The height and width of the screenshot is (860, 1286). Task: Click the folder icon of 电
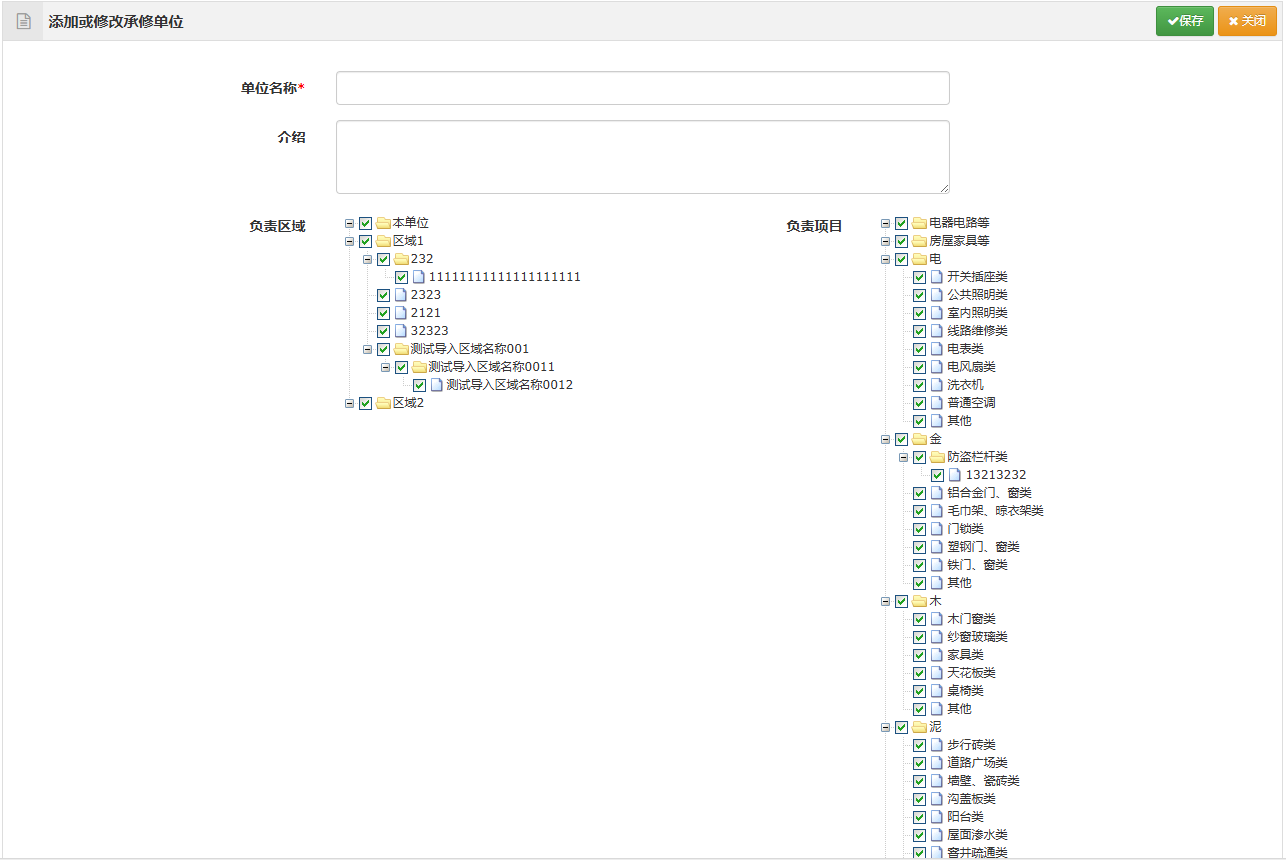coord(920,259)
